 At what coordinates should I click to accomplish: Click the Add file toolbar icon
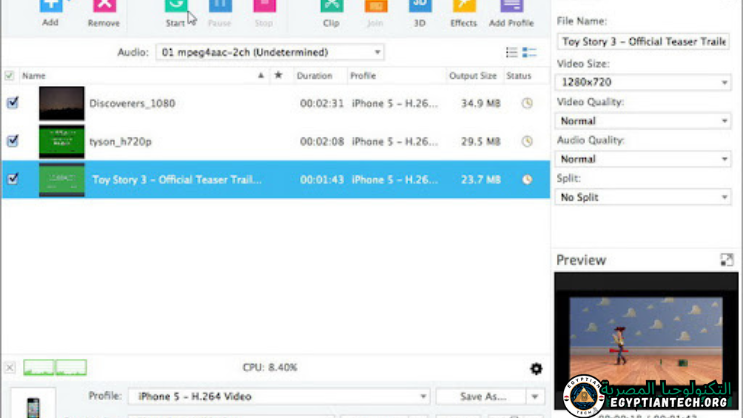tap(50, 8)
